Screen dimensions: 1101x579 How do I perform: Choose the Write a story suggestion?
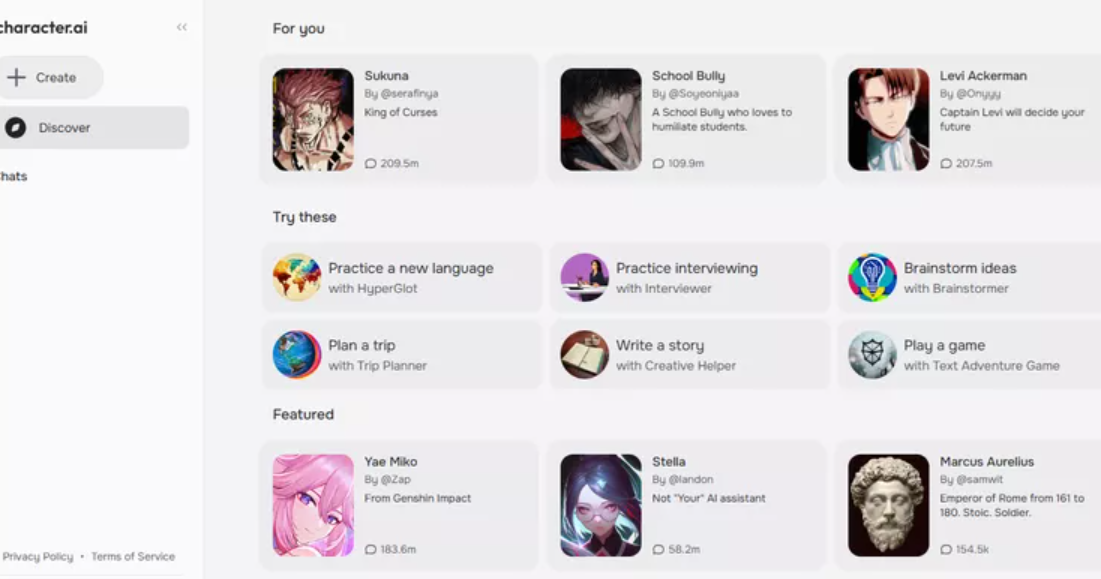coord(690,354)
